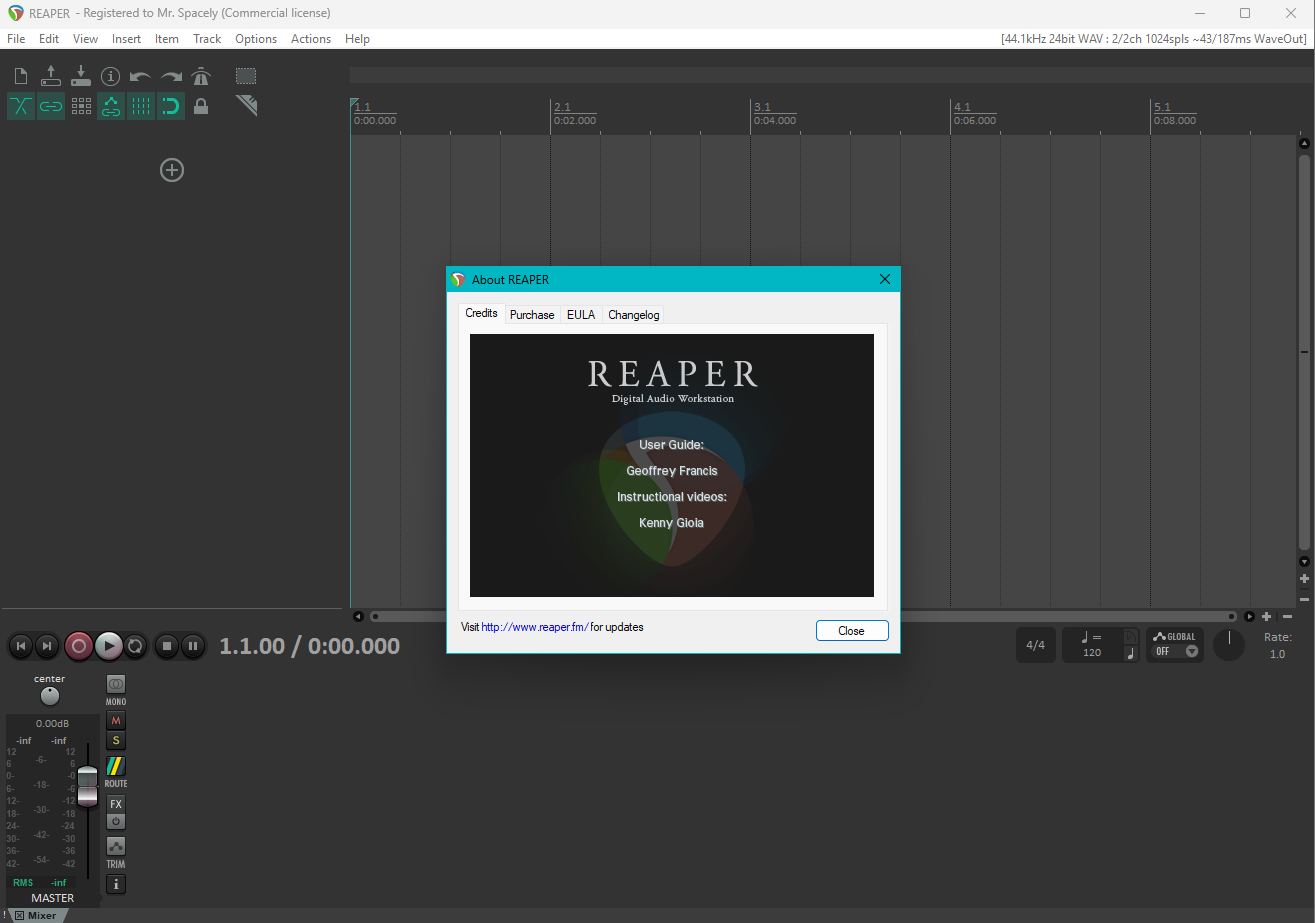Open the Insert menu
Viewport: 1315px width, 923px height.
coord(126,39)
